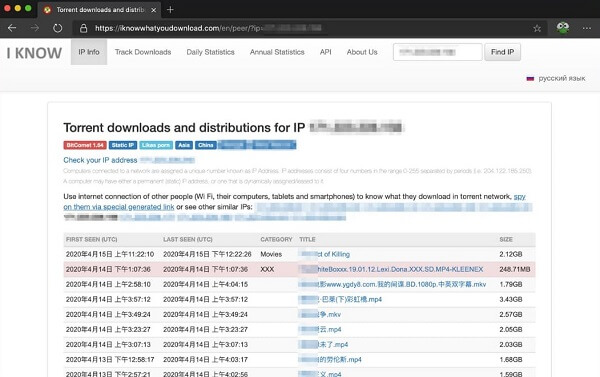Open Annual Statistics page
The height and width of the screenshot is (377, 600).
277,52
